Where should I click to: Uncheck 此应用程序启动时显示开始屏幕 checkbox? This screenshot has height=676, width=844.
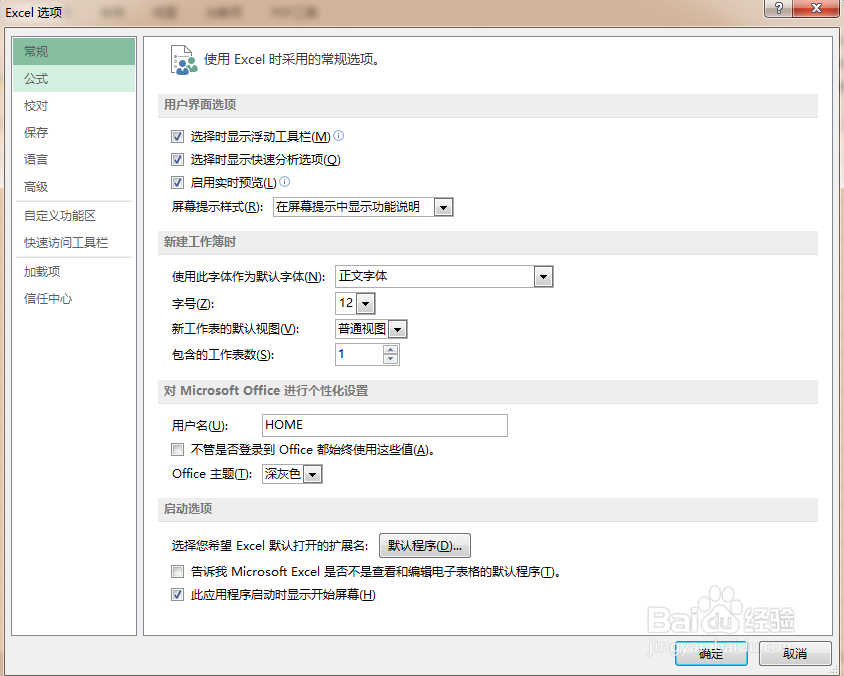click(x=177, y=594)
